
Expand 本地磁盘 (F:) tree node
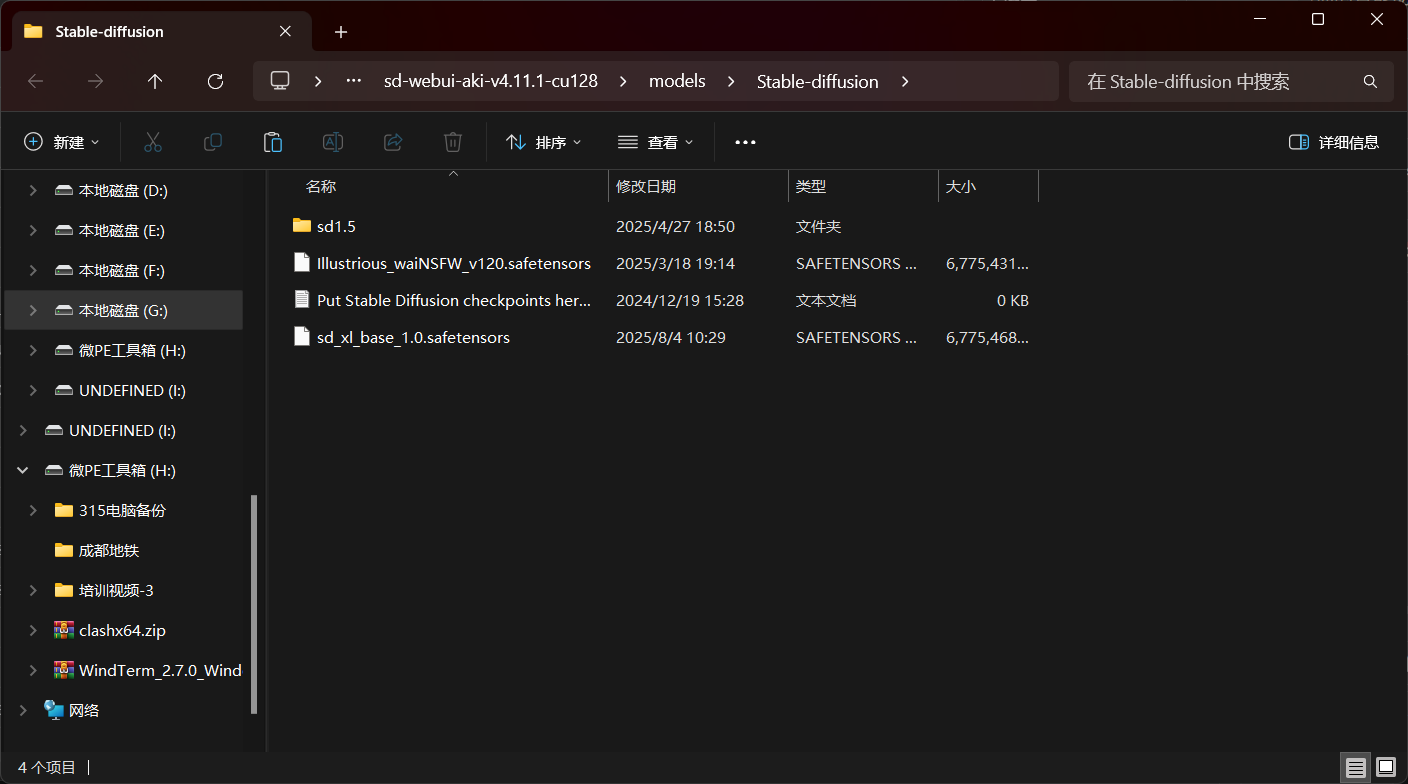pos(33,270)
